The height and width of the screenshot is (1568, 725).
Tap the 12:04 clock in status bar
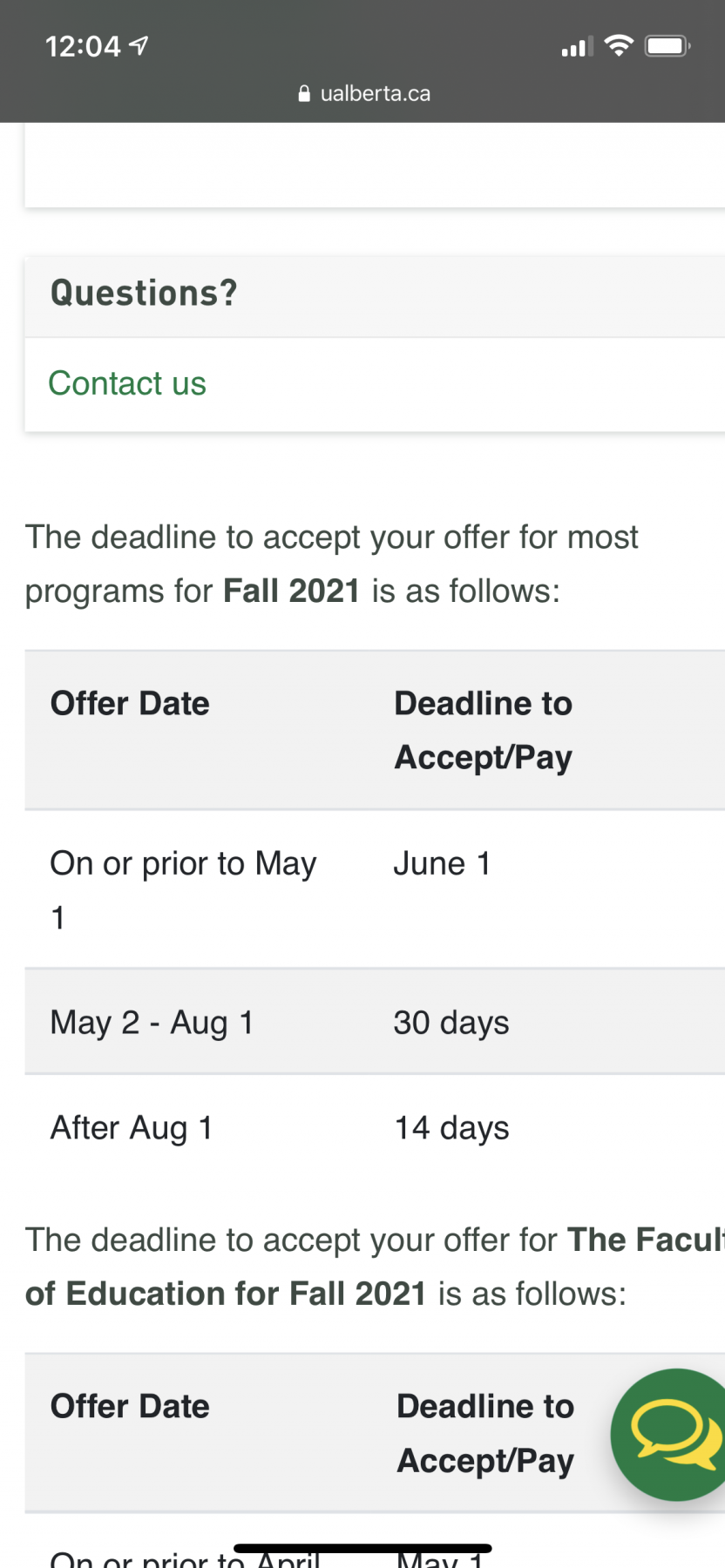point(83,46)
